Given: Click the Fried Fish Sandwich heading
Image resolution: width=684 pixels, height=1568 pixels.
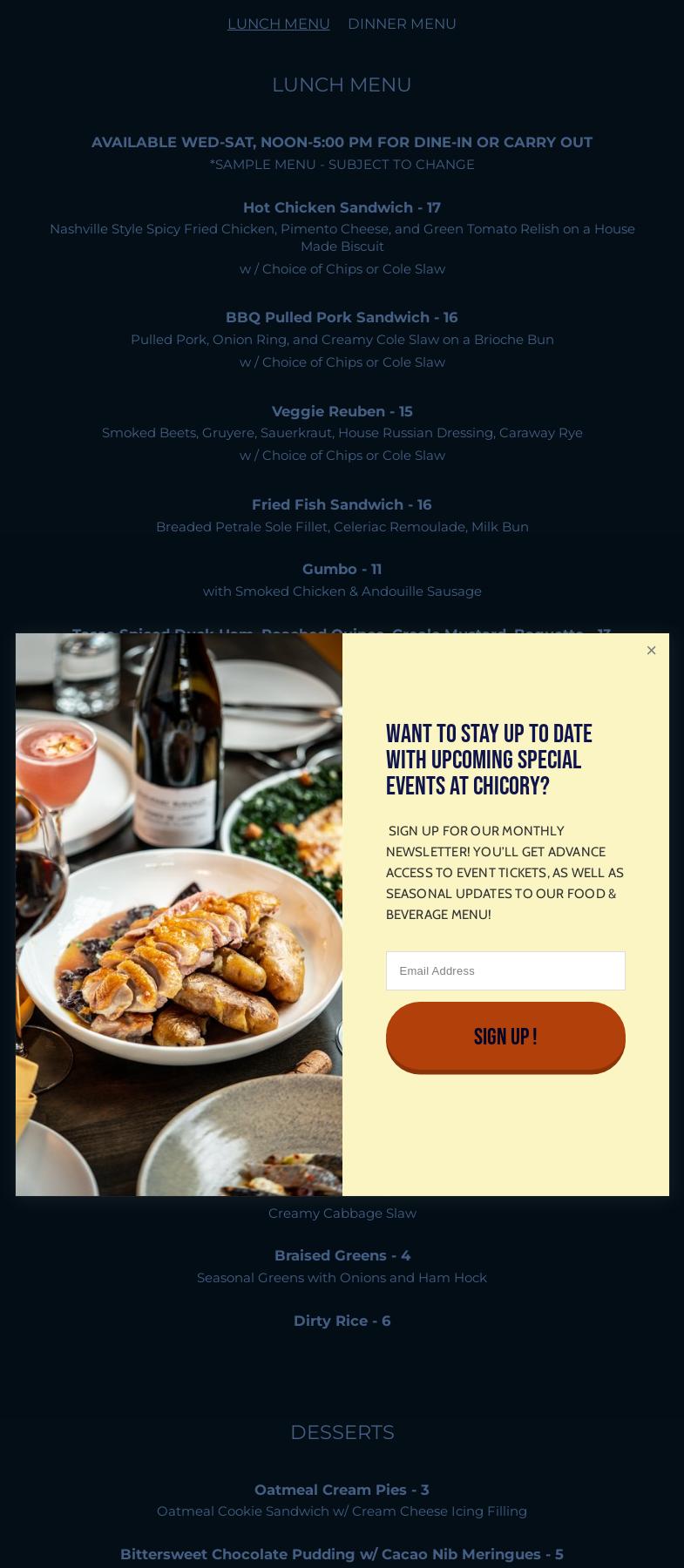Looking at the screenshot, I should pos(342,504).
